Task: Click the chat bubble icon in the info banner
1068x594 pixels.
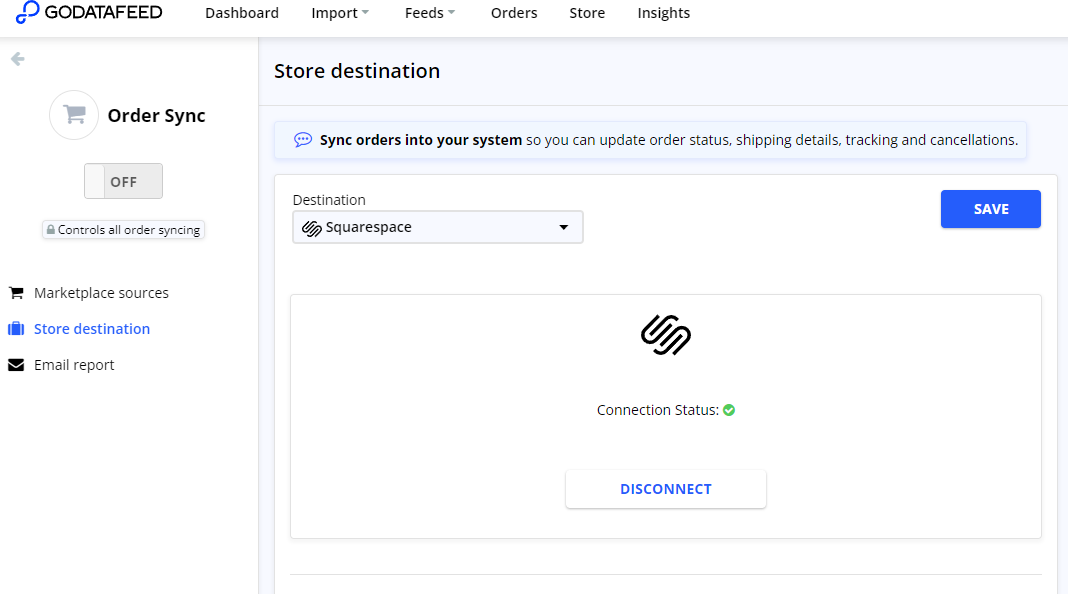Action: pyautogui.click(x=302, y=140)
